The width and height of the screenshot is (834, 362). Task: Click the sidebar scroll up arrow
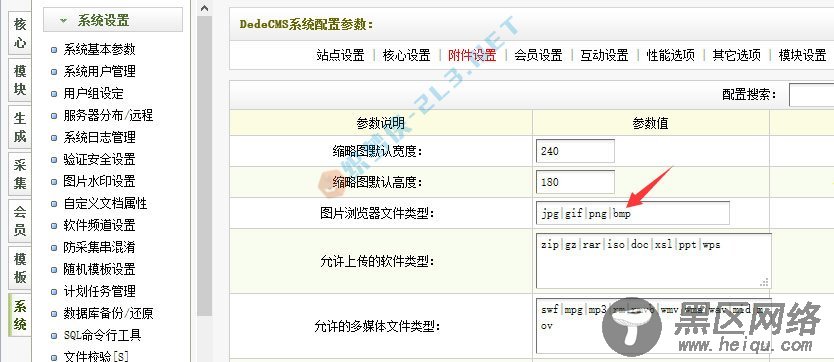[x=205, y=8]
